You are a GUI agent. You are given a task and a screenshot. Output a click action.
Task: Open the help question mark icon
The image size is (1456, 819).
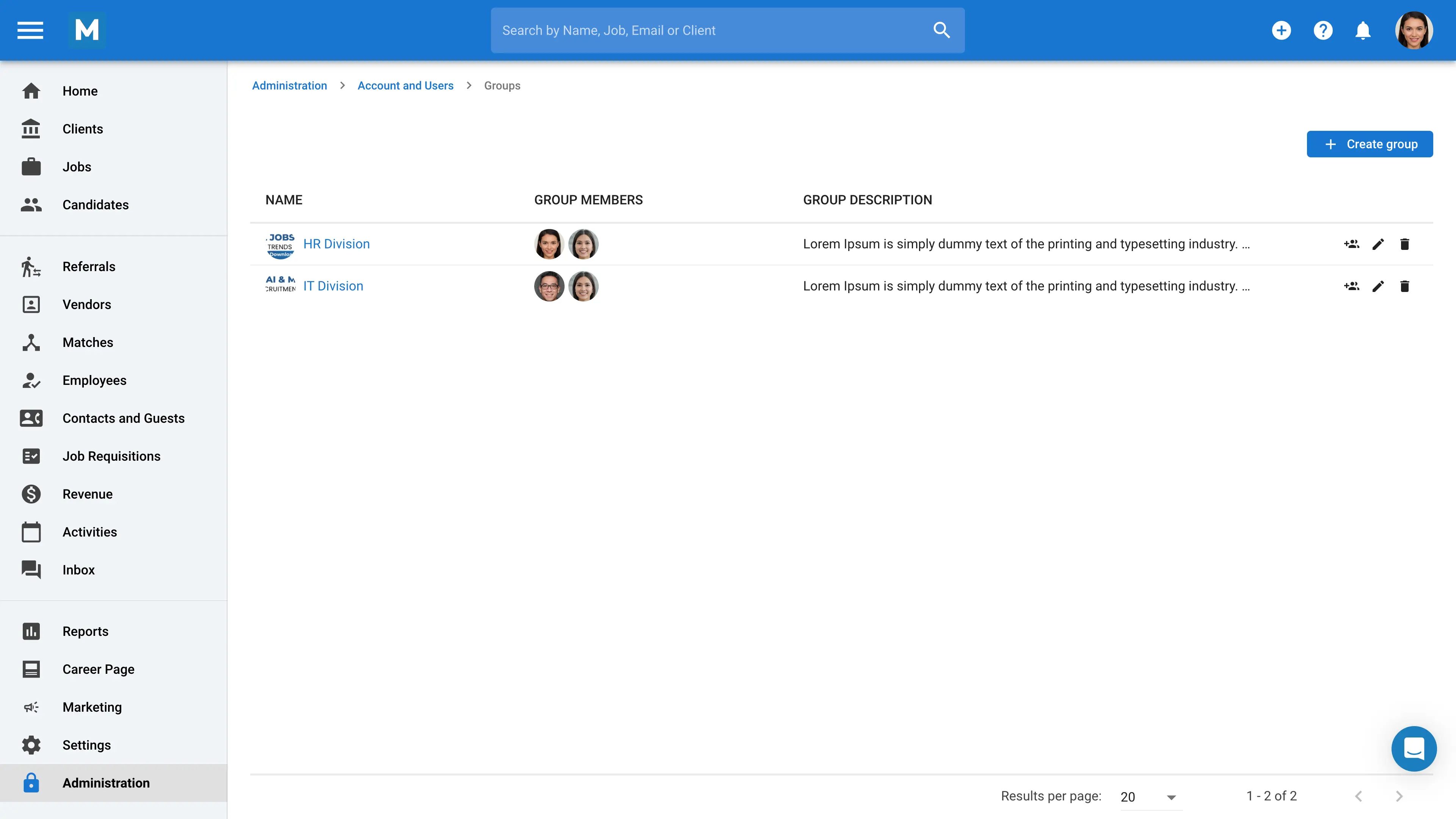pyautogui.click(x=1323, y=30)
